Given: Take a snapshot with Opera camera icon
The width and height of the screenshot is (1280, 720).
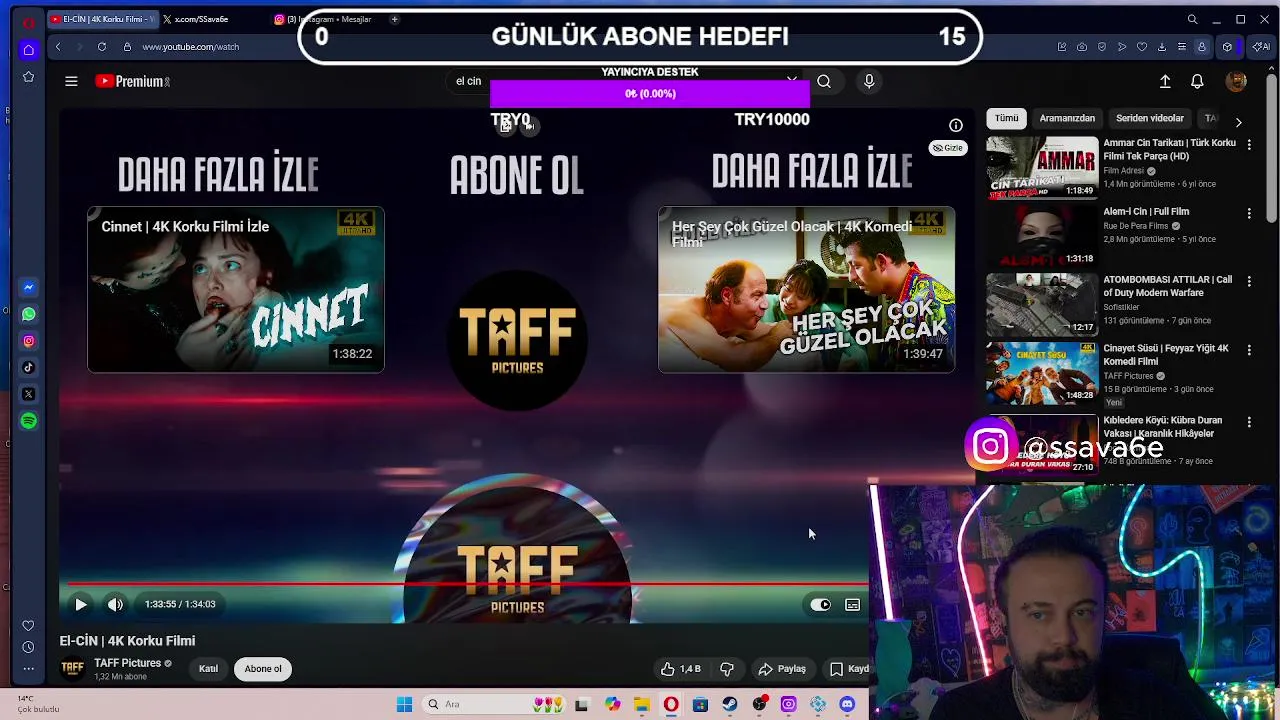Looking at the screenshot, I should pyautogui.click(x=1082, y=47).
